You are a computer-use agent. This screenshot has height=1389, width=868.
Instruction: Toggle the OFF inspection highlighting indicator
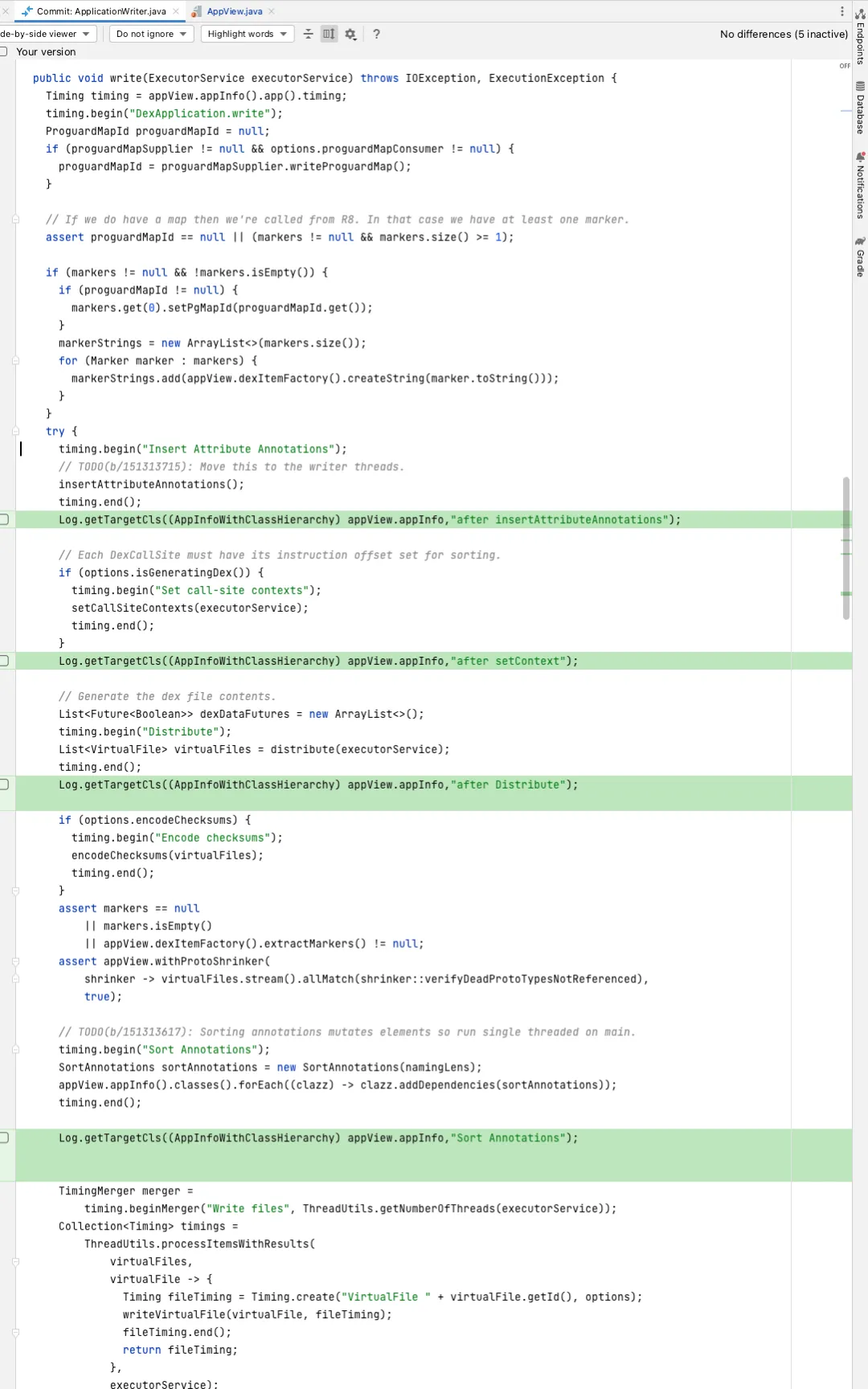(845, 66)
